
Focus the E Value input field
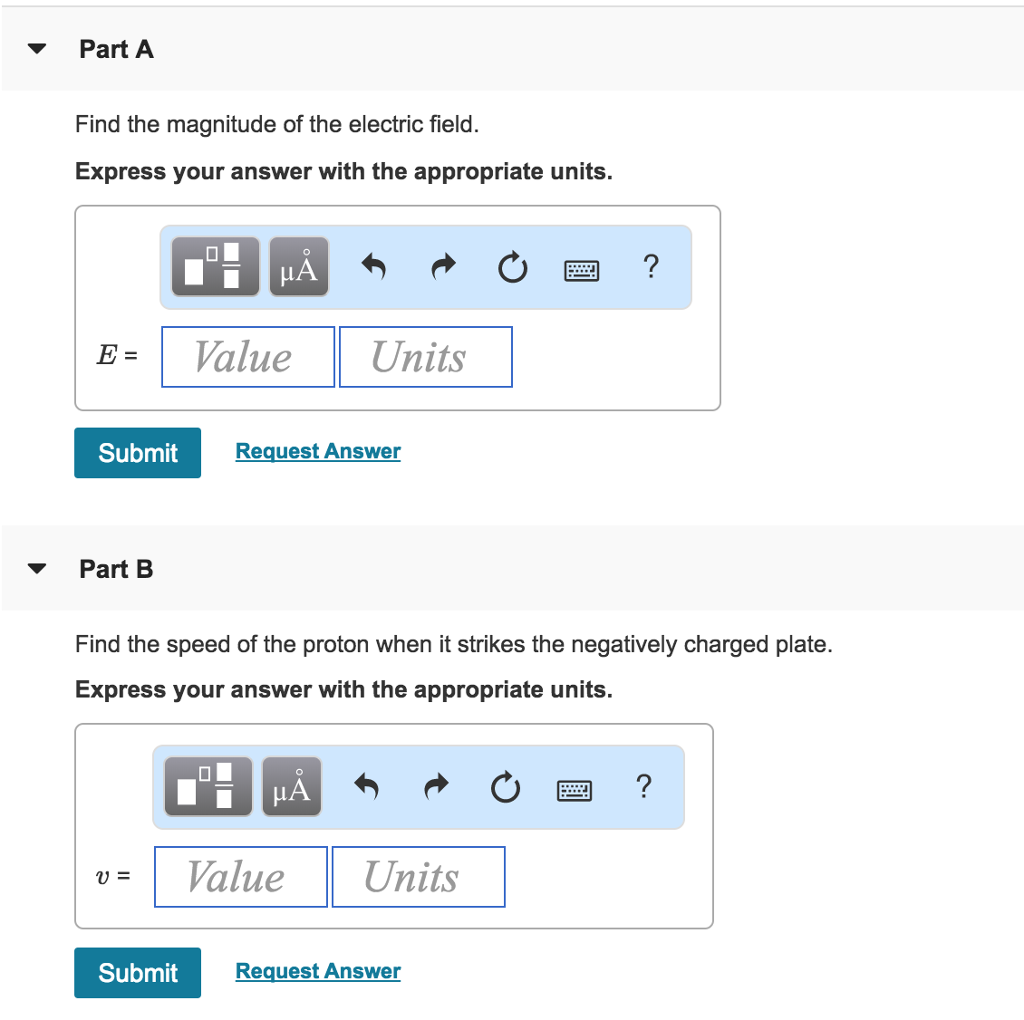[248, 357]
